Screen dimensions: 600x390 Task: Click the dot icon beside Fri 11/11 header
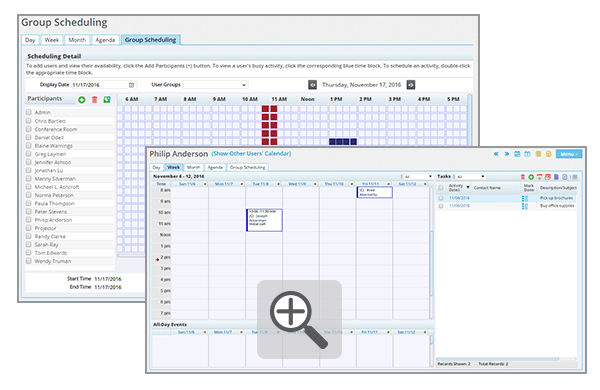[389, 184]
